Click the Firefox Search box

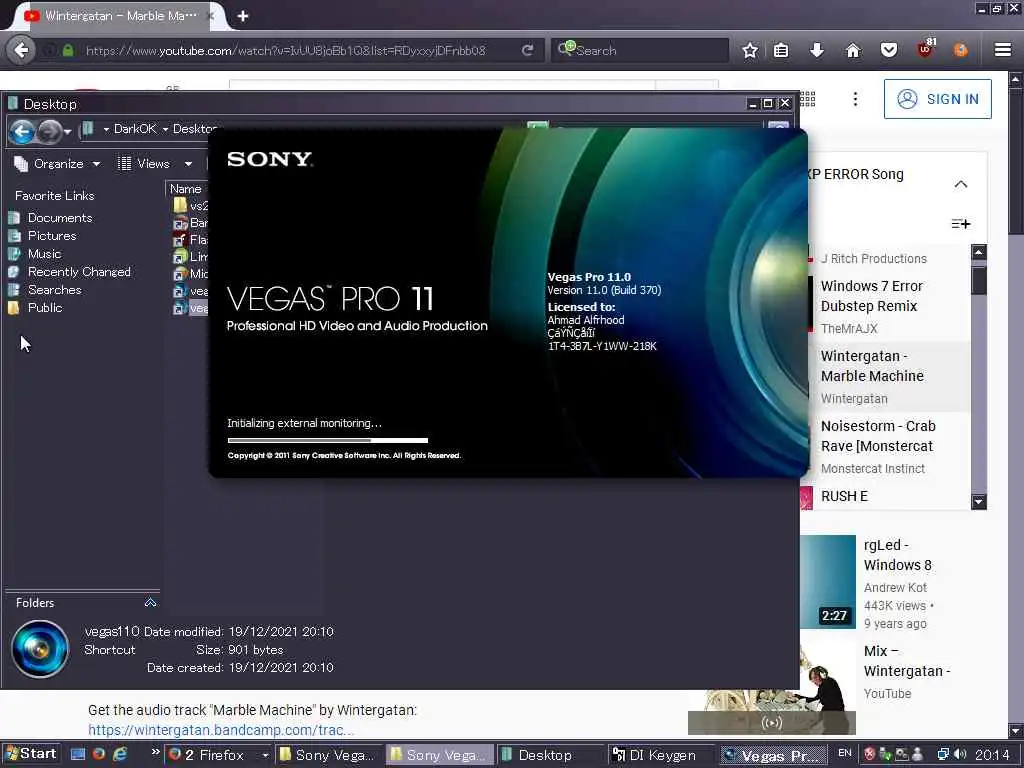tap(640, 50)
